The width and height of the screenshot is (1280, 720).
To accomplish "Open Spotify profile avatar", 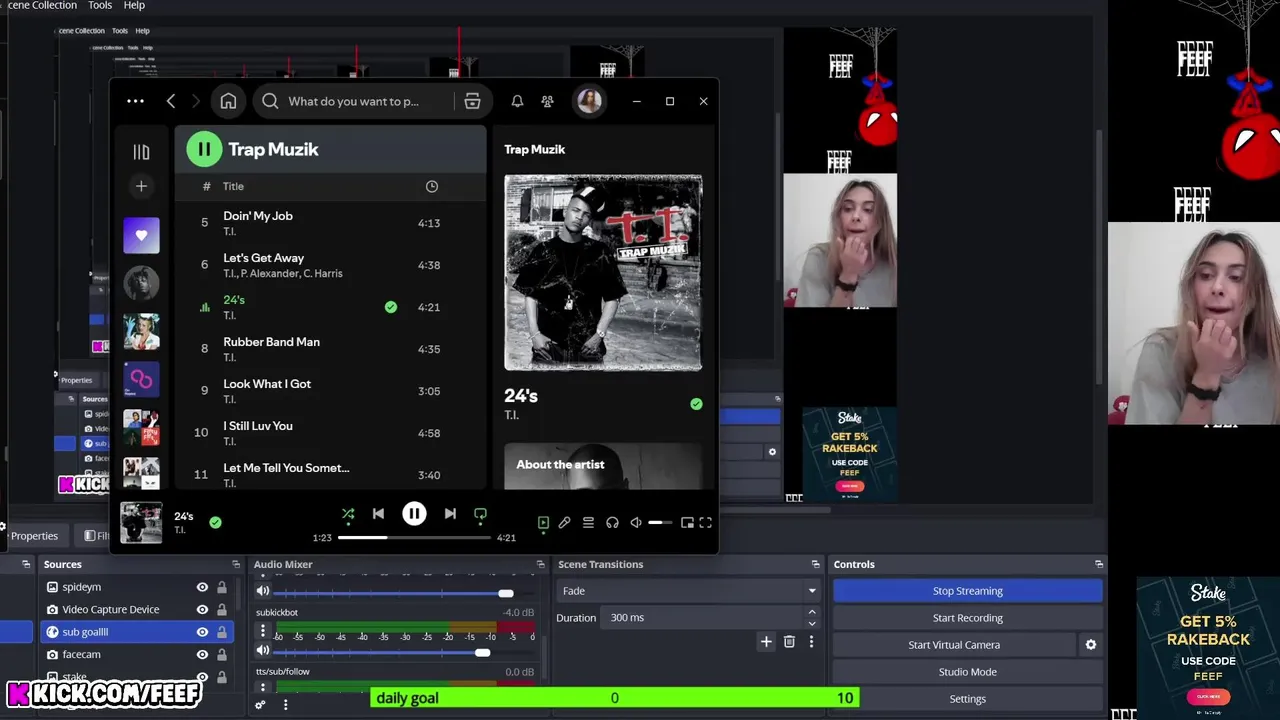I will [589, 101].
